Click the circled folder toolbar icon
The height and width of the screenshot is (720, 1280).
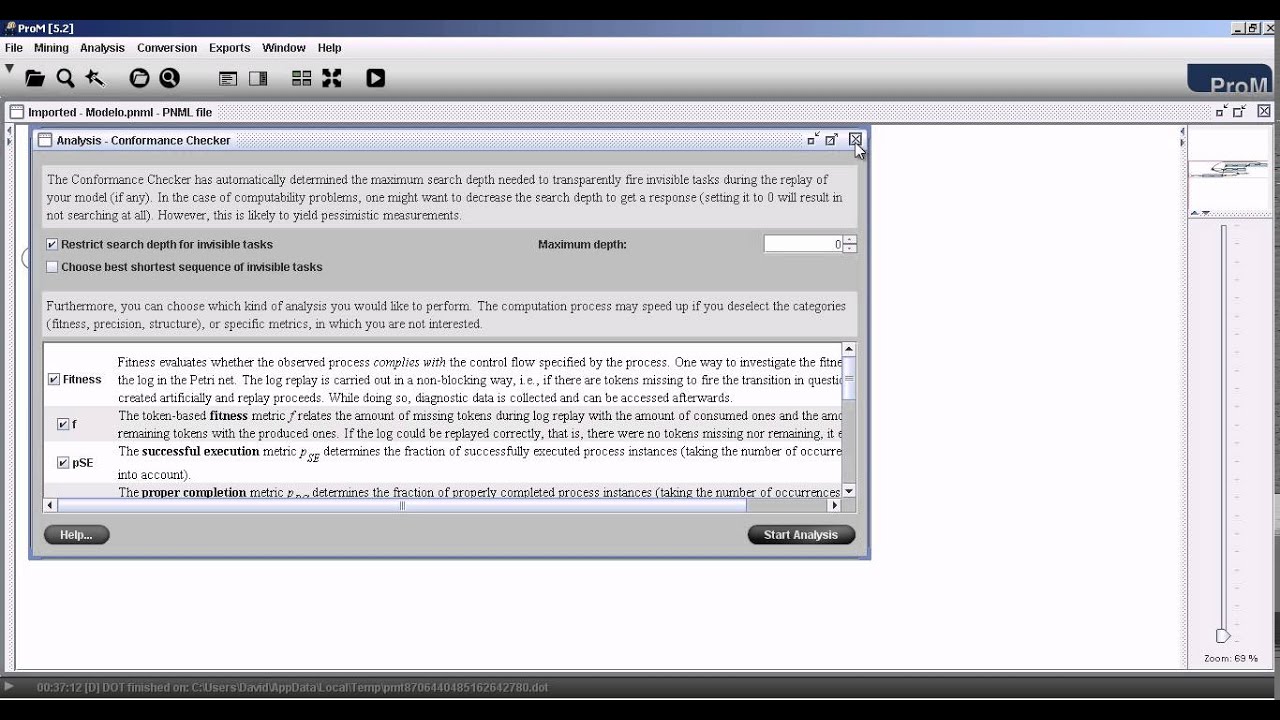(x=139, y=78)
